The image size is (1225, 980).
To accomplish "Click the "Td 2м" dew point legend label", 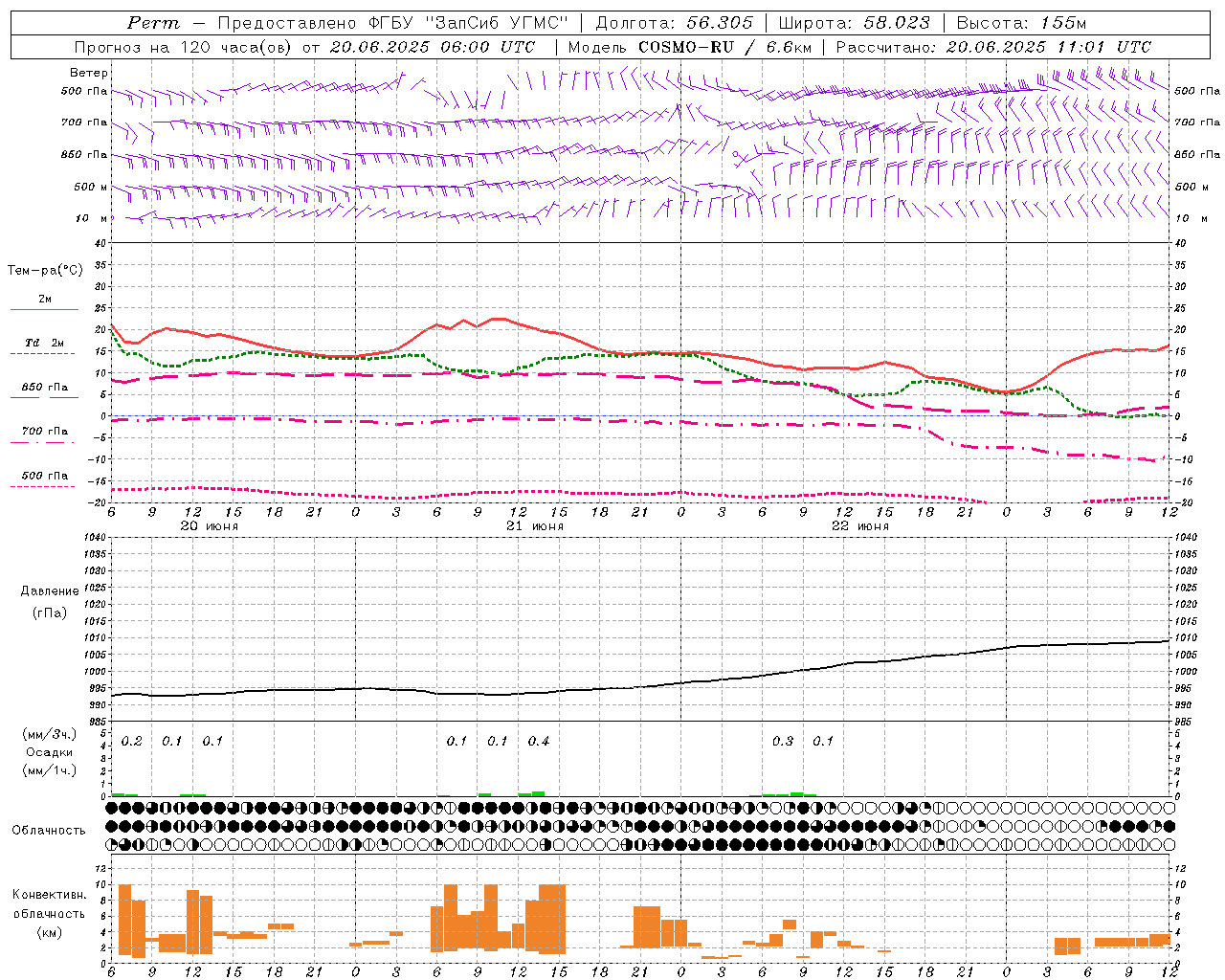I will (x=44, y=343).
